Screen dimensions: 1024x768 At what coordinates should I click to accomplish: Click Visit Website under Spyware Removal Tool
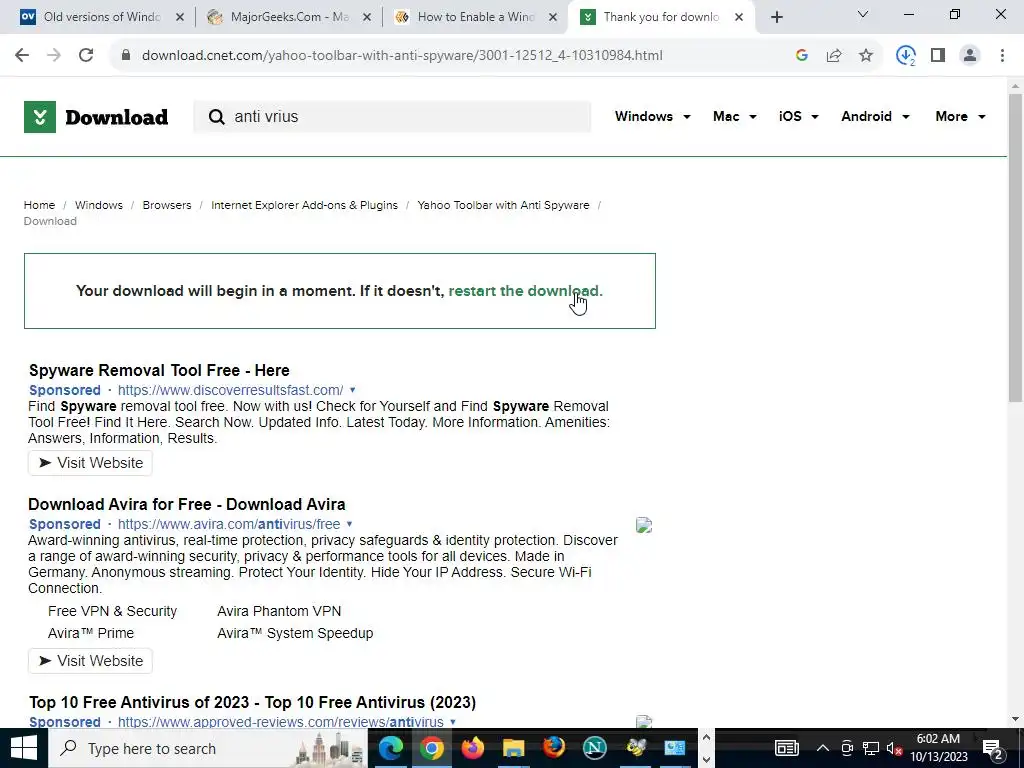[90, 463]
